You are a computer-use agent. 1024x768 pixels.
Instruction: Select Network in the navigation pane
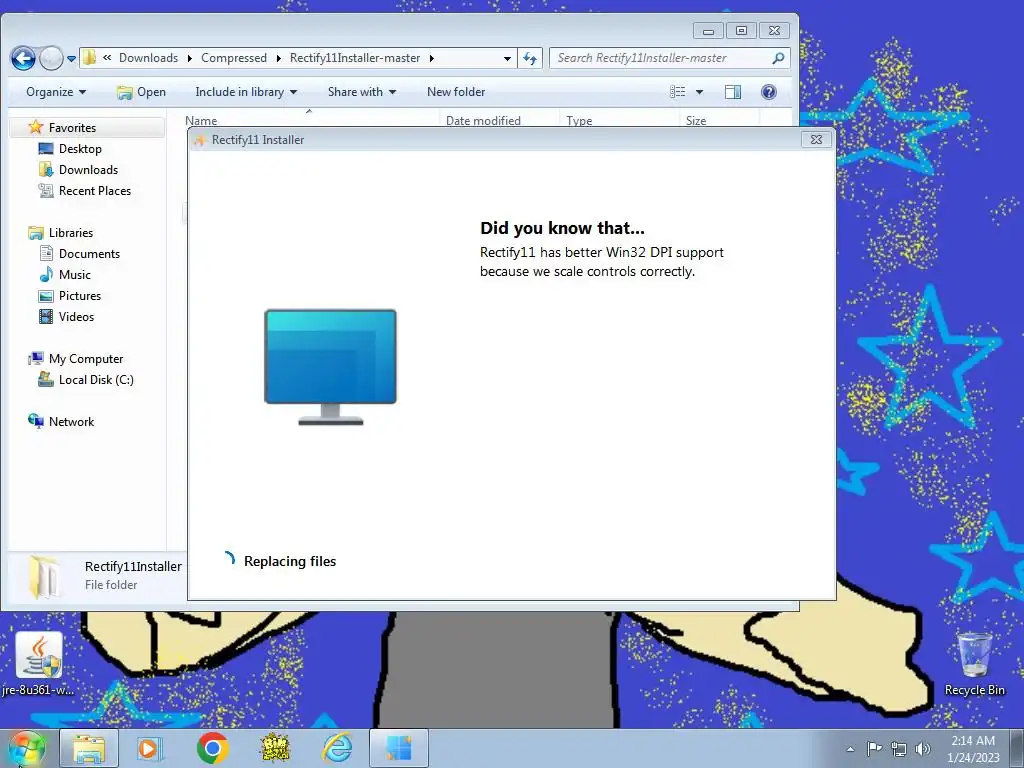point(71,422)
